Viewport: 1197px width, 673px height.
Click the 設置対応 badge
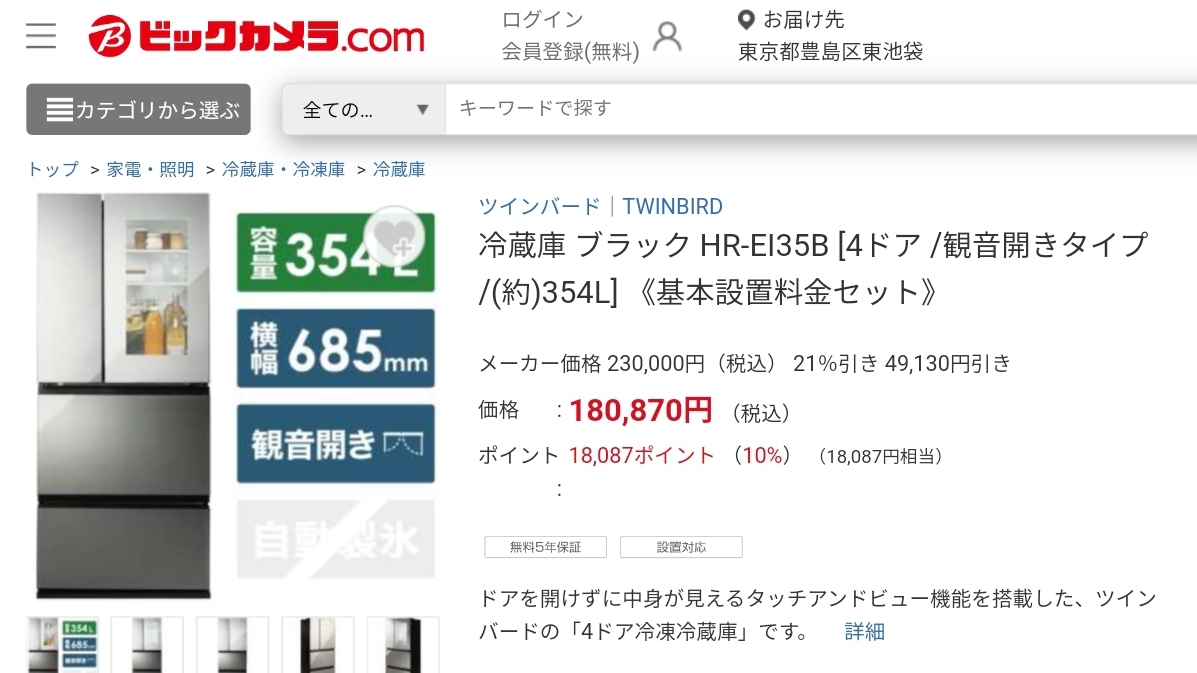pos(681,547)
